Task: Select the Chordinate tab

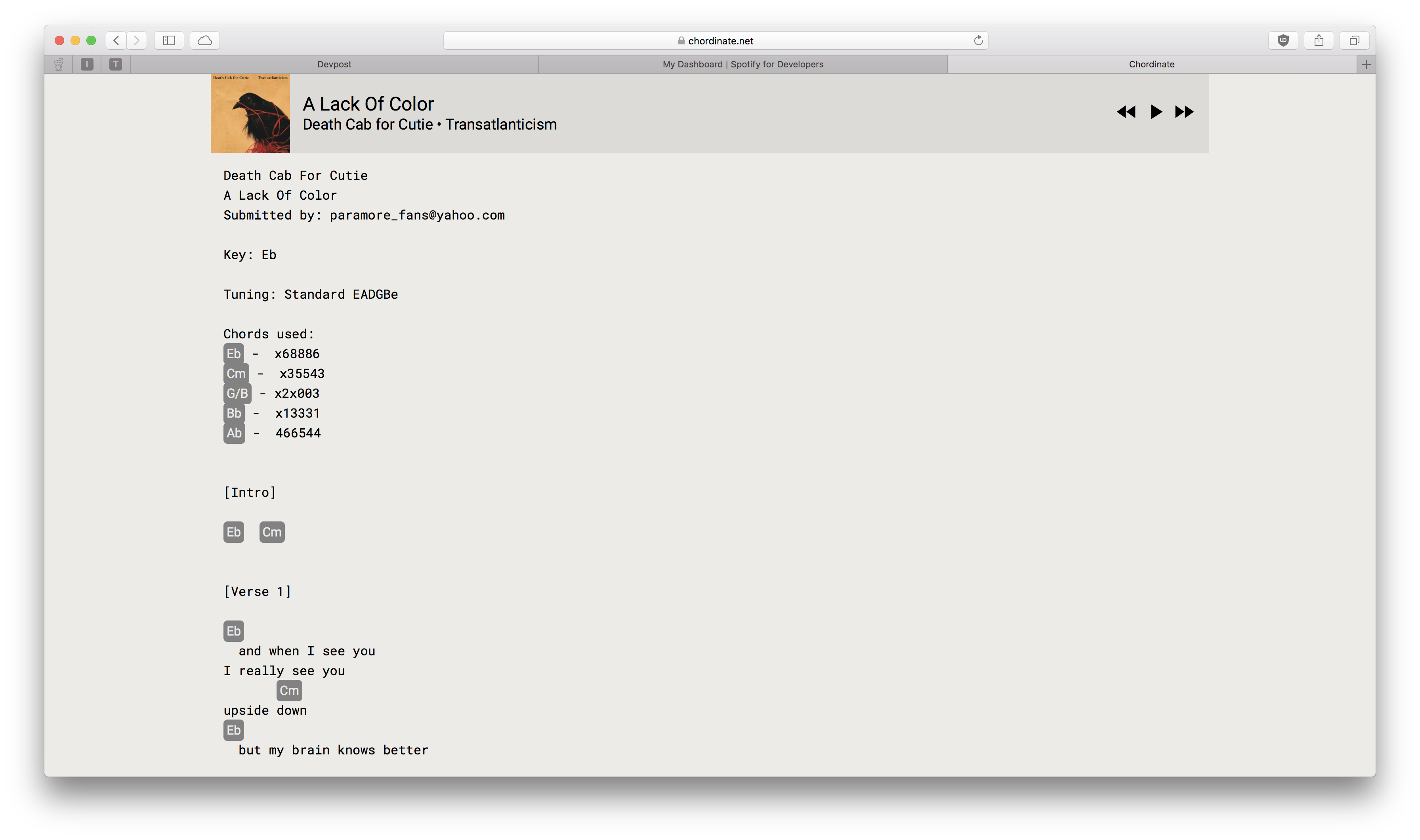Action: pyautogui.click(x=1151, y=65)
